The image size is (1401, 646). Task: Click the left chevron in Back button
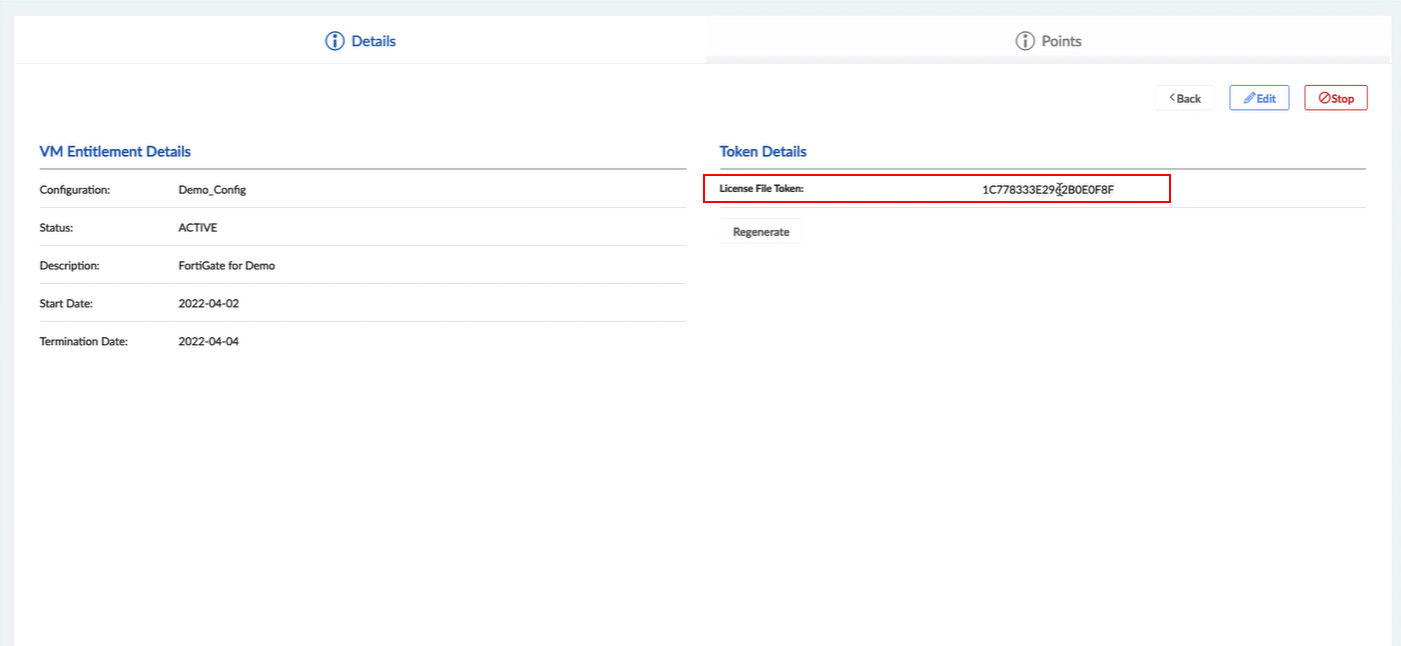click(1171, 98)
